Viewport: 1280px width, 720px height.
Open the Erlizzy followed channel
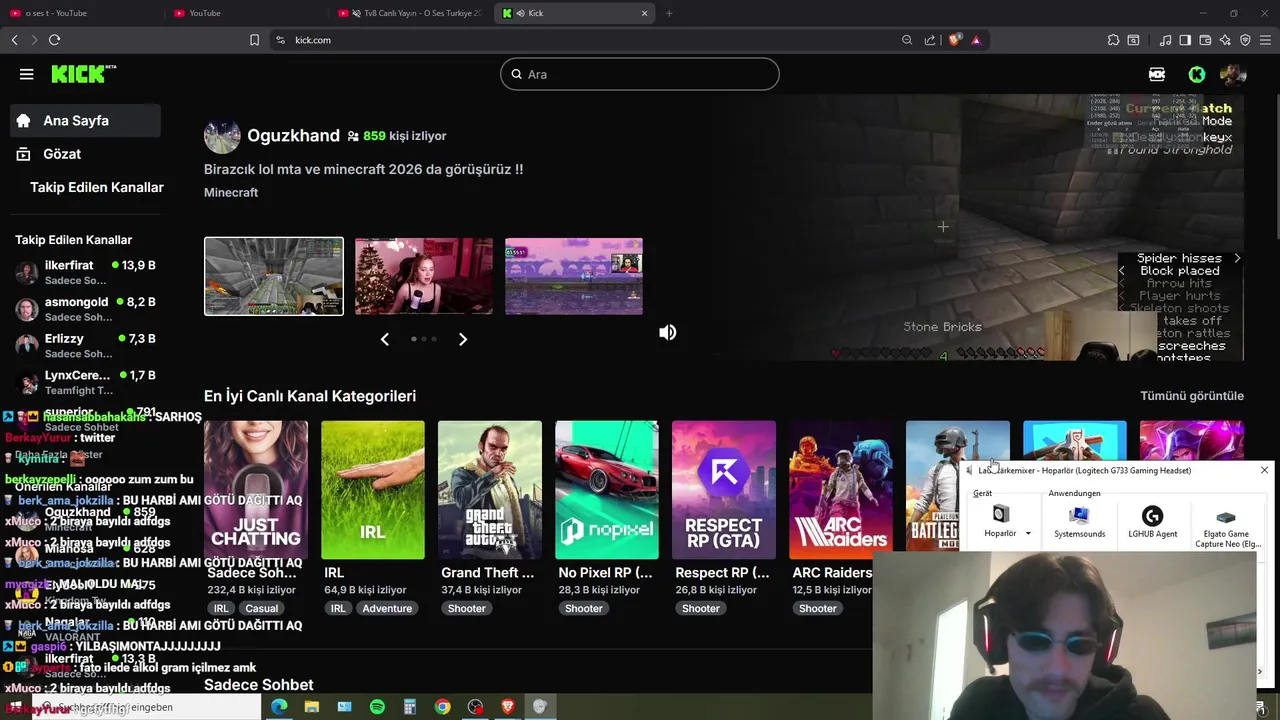[x=87, y=346]
